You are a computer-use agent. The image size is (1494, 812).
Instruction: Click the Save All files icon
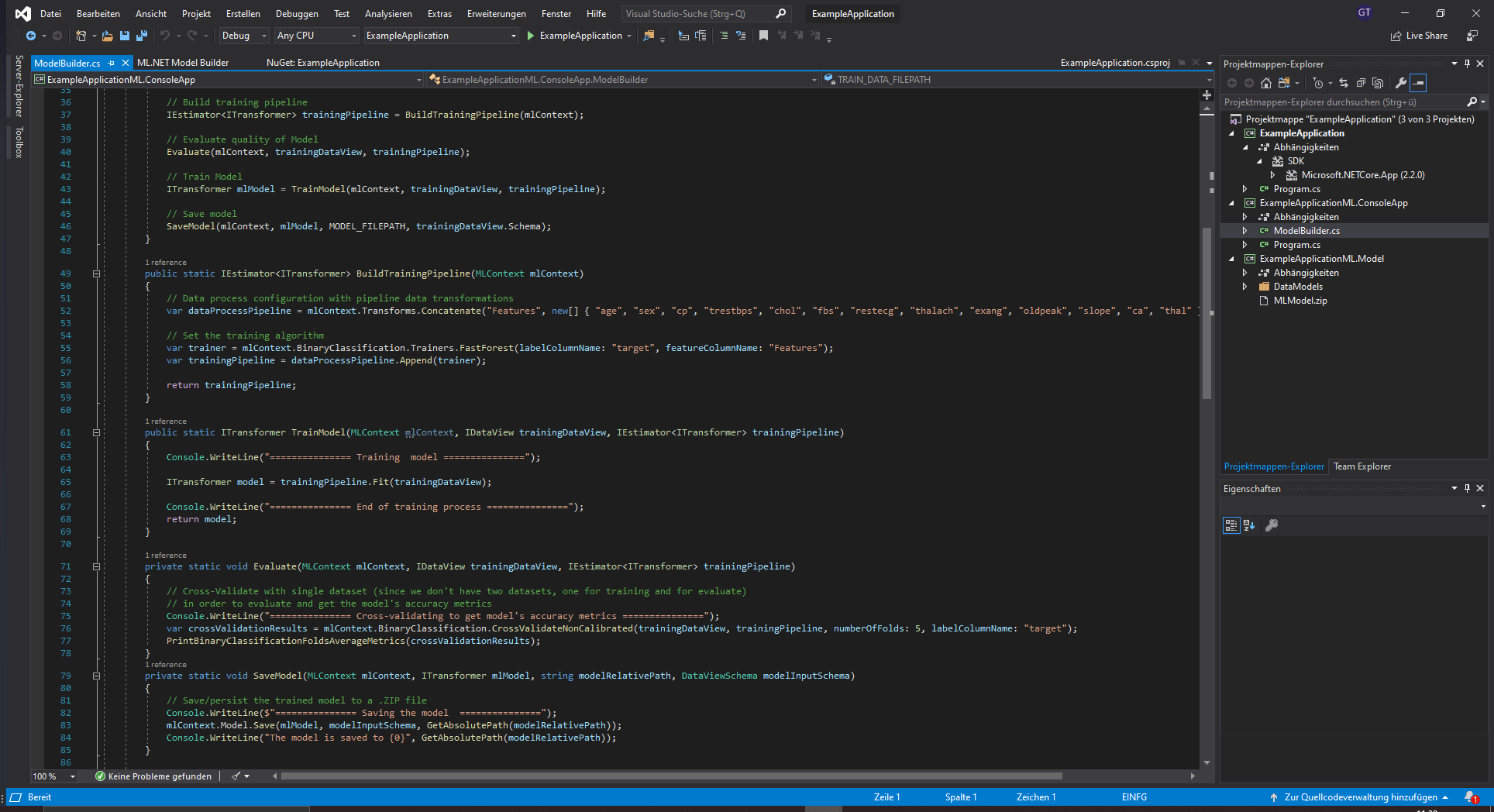click(x=142, y=36)
